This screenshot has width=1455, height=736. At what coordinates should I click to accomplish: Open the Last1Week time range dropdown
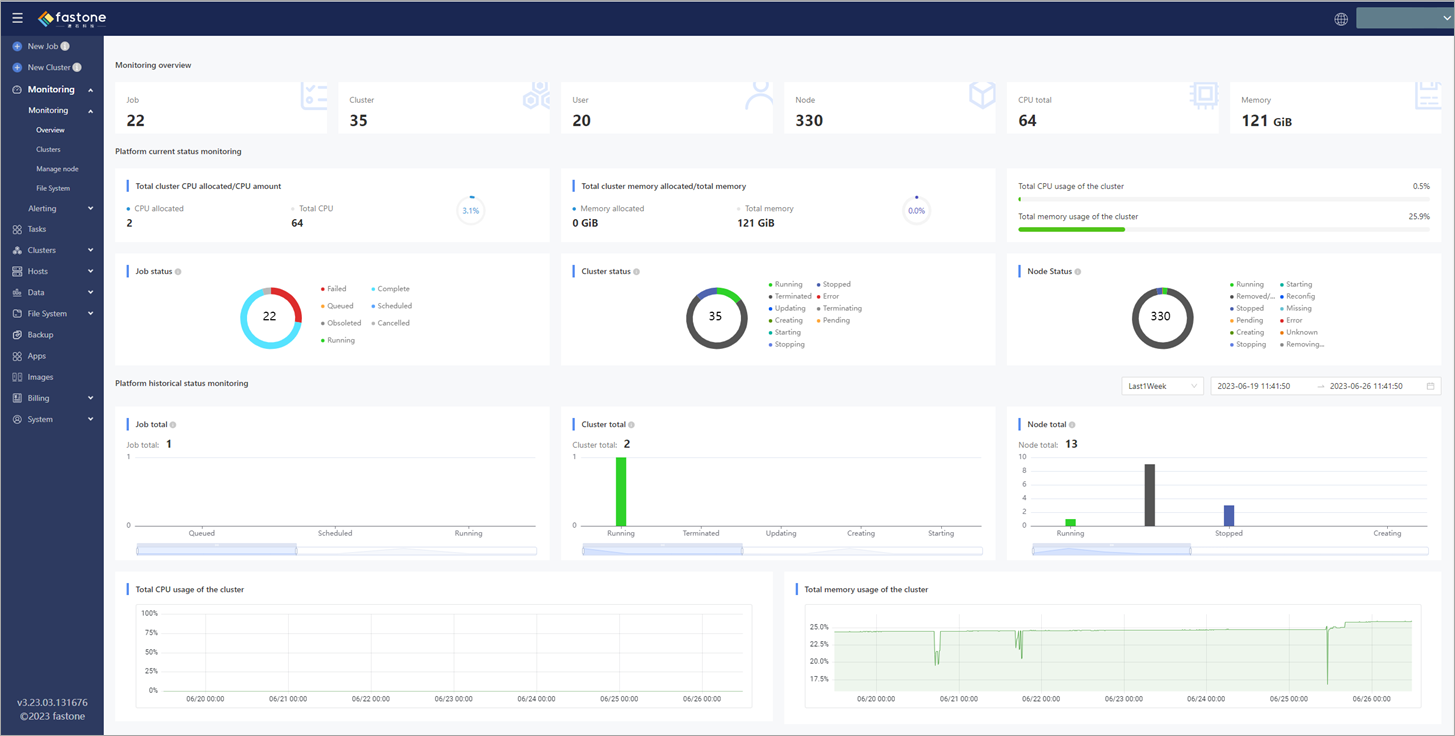[1163, 386]
